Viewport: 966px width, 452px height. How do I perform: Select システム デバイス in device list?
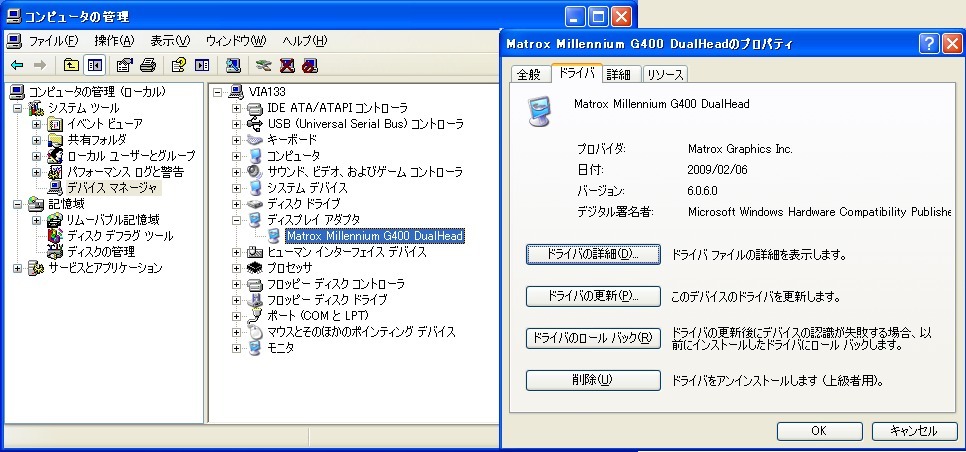tap(307, 188)
